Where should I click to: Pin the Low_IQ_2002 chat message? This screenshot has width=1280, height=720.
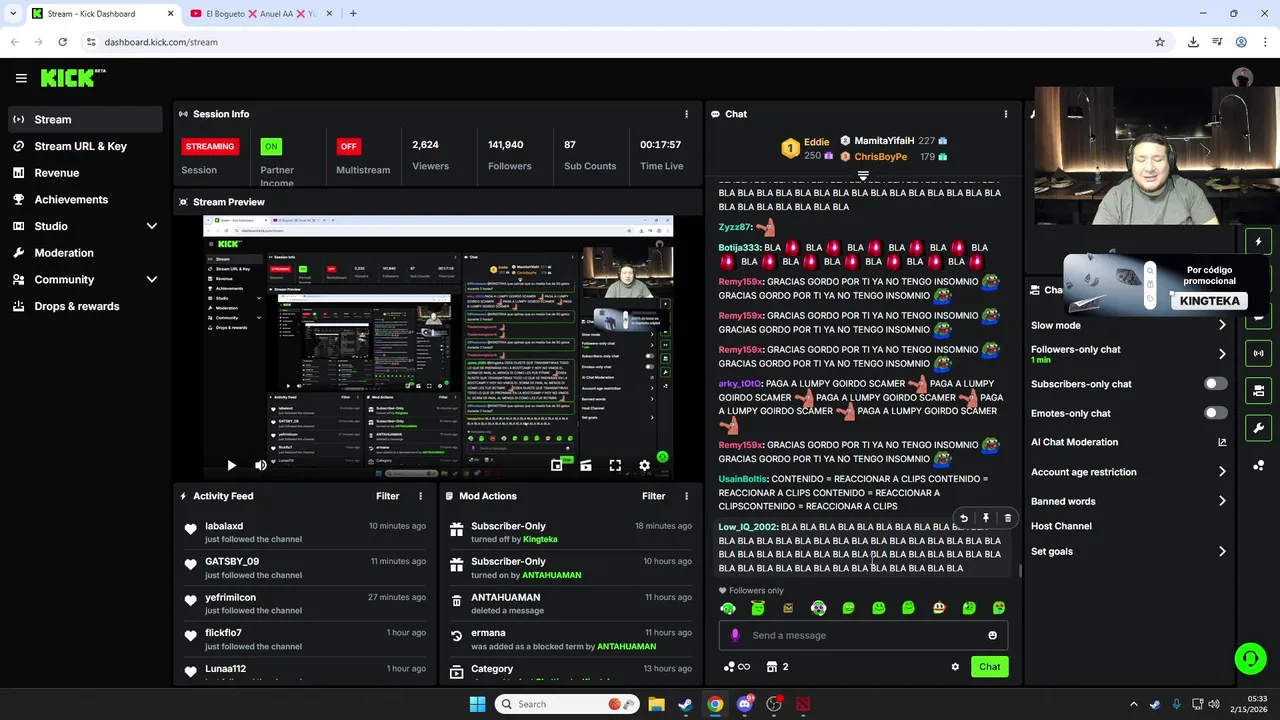(x=985, y=518)
